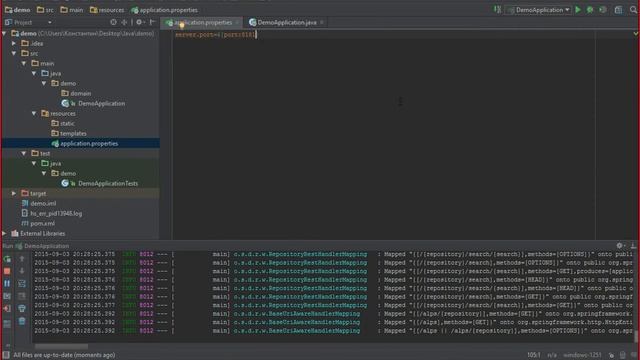Viewport: 640px width, 360px height.
Task: Click the horizontal scrollbar of the console
Action: (x=61, y=347)
